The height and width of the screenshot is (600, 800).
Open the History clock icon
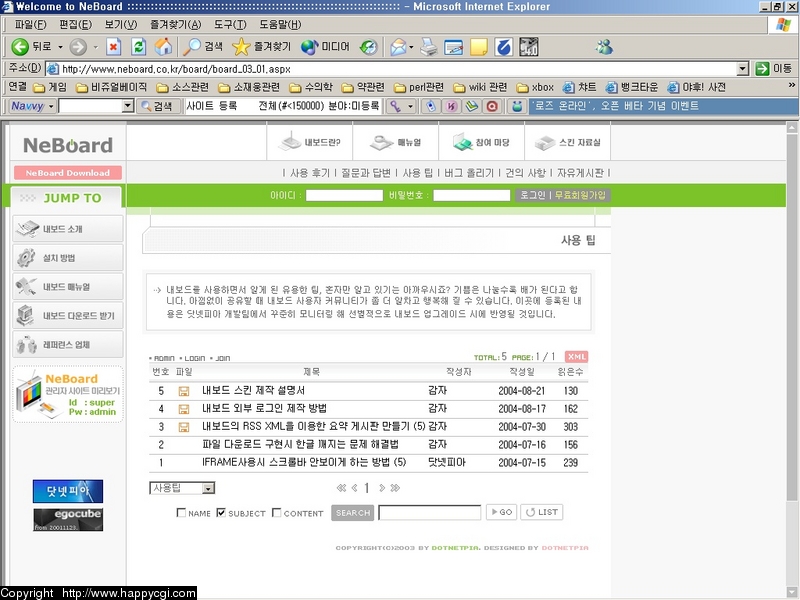(x=368, y=47)
